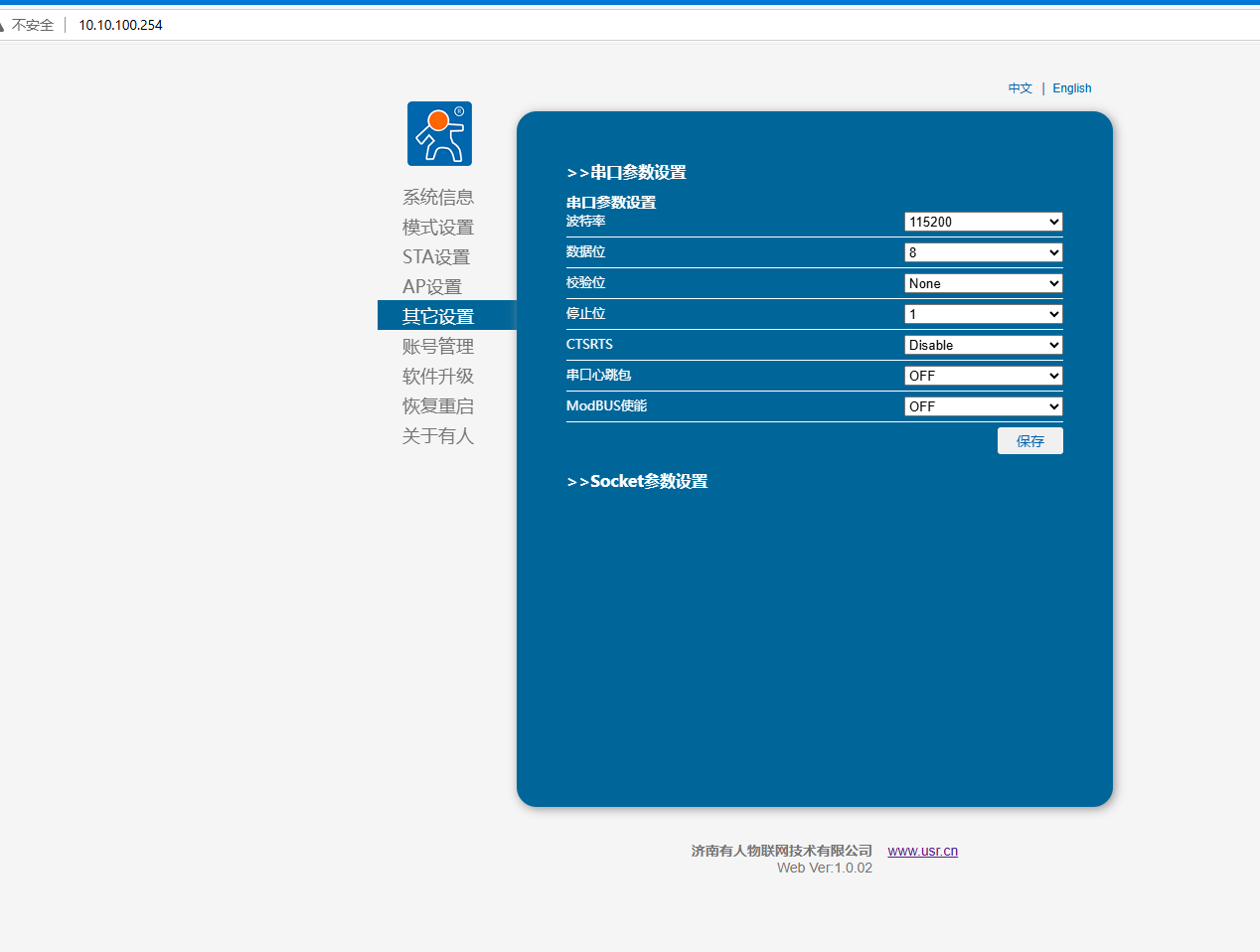Open the 系统信息 menu item

[438, 197]
